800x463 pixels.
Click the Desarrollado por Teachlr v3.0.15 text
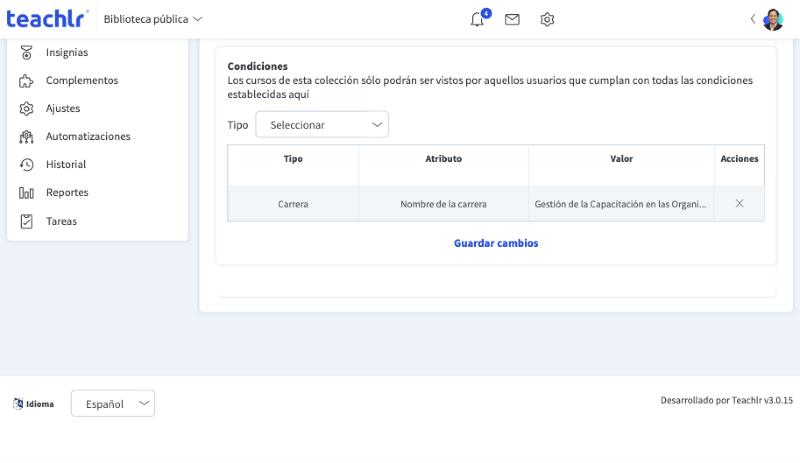click(727, 400)
